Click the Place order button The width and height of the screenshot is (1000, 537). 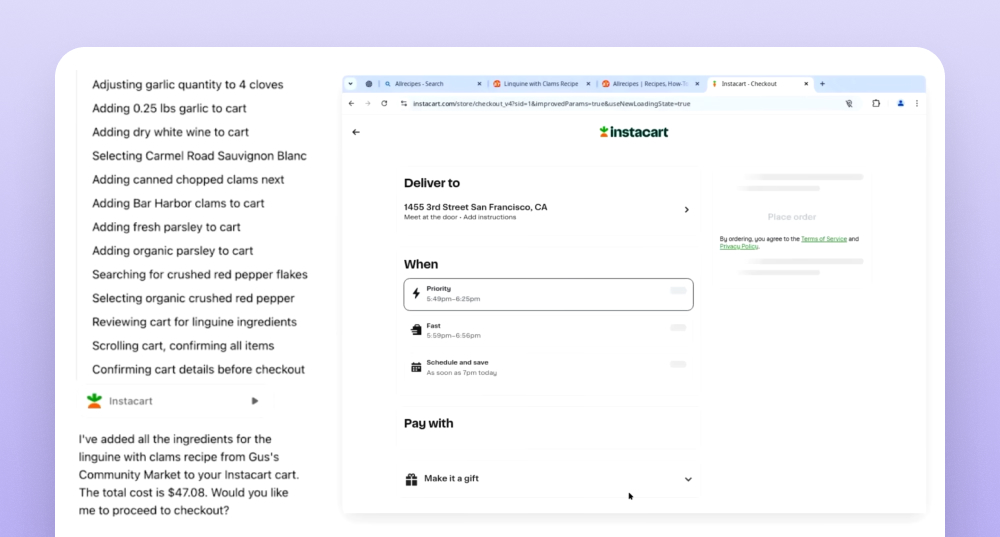[x=791, y=217]
